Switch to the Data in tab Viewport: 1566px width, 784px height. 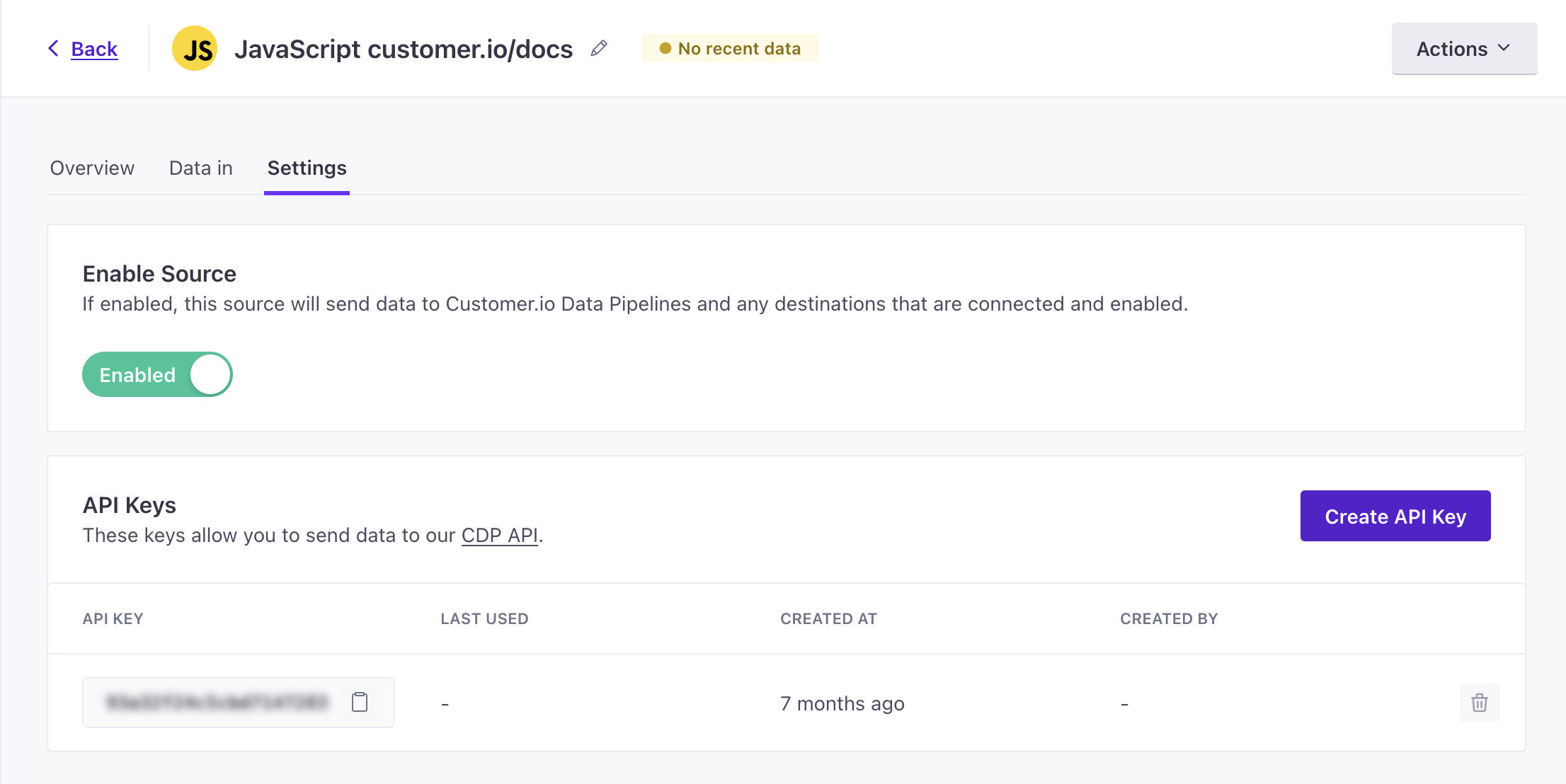point(200,168)
